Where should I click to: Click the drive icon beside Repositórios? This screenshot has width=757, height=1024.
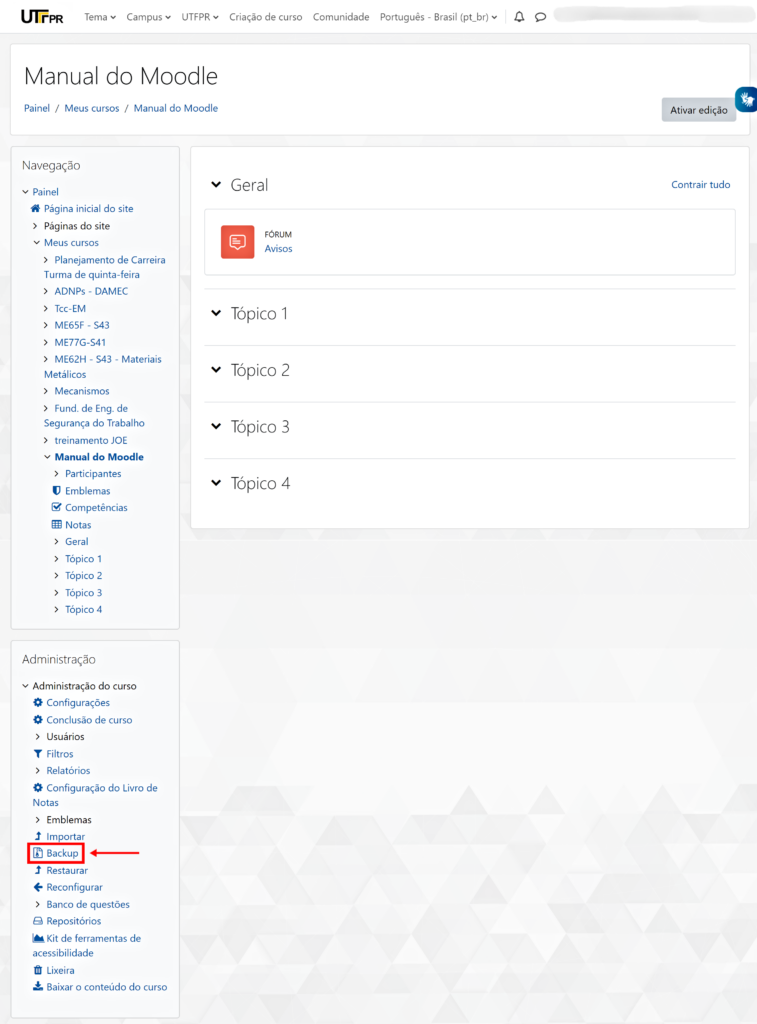[x=38, y=921]
